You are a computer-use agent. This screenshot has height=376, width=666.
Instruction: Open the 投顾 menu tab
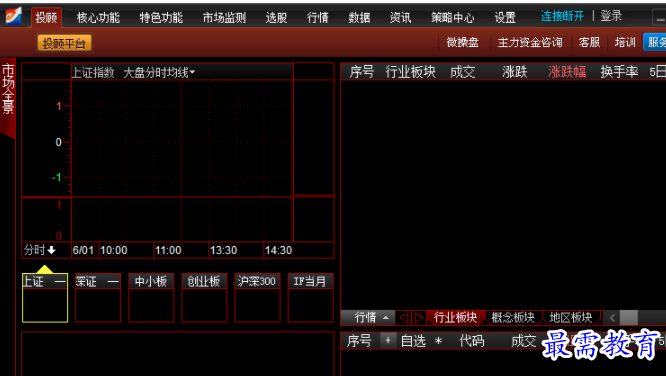click(46, 18)
